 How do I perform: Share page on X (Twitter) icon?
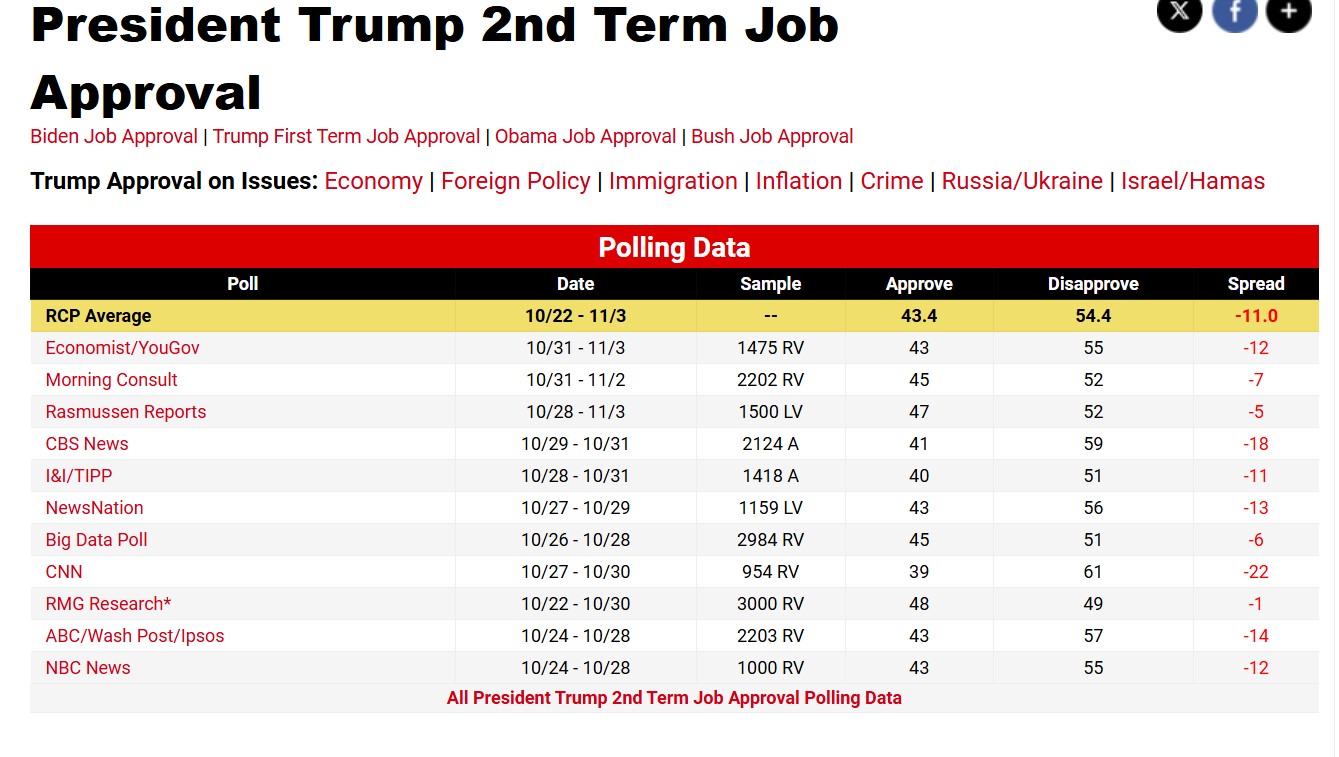tap(1180, 12)
